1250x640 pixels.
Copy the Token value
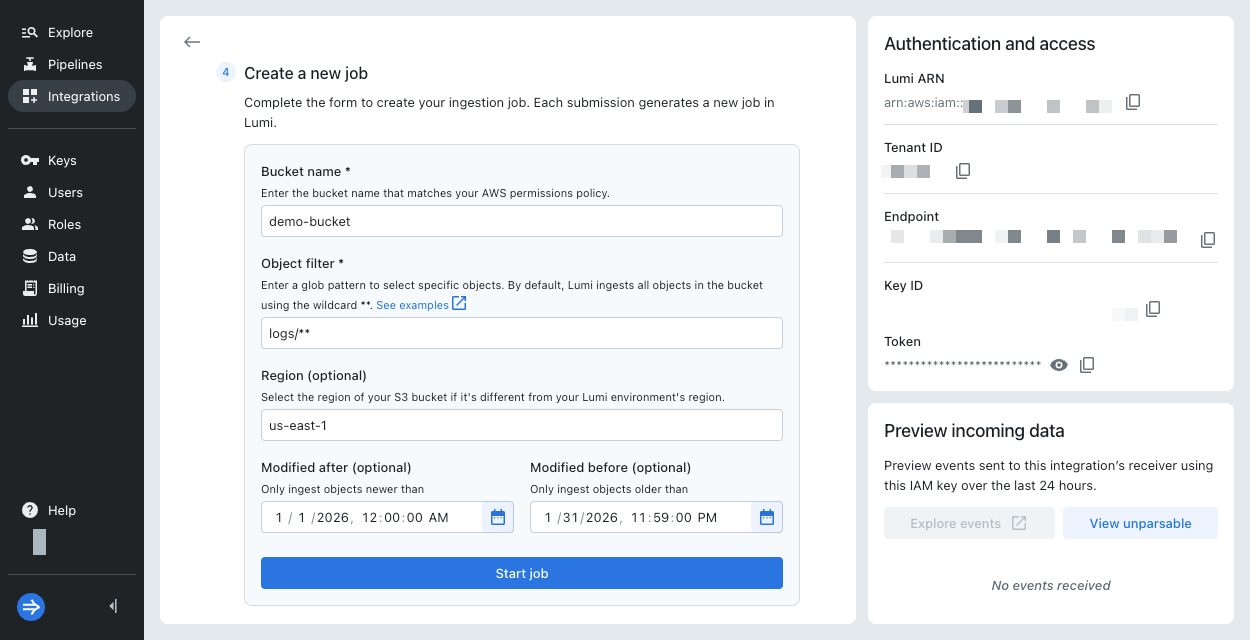tap(1087, 365)
